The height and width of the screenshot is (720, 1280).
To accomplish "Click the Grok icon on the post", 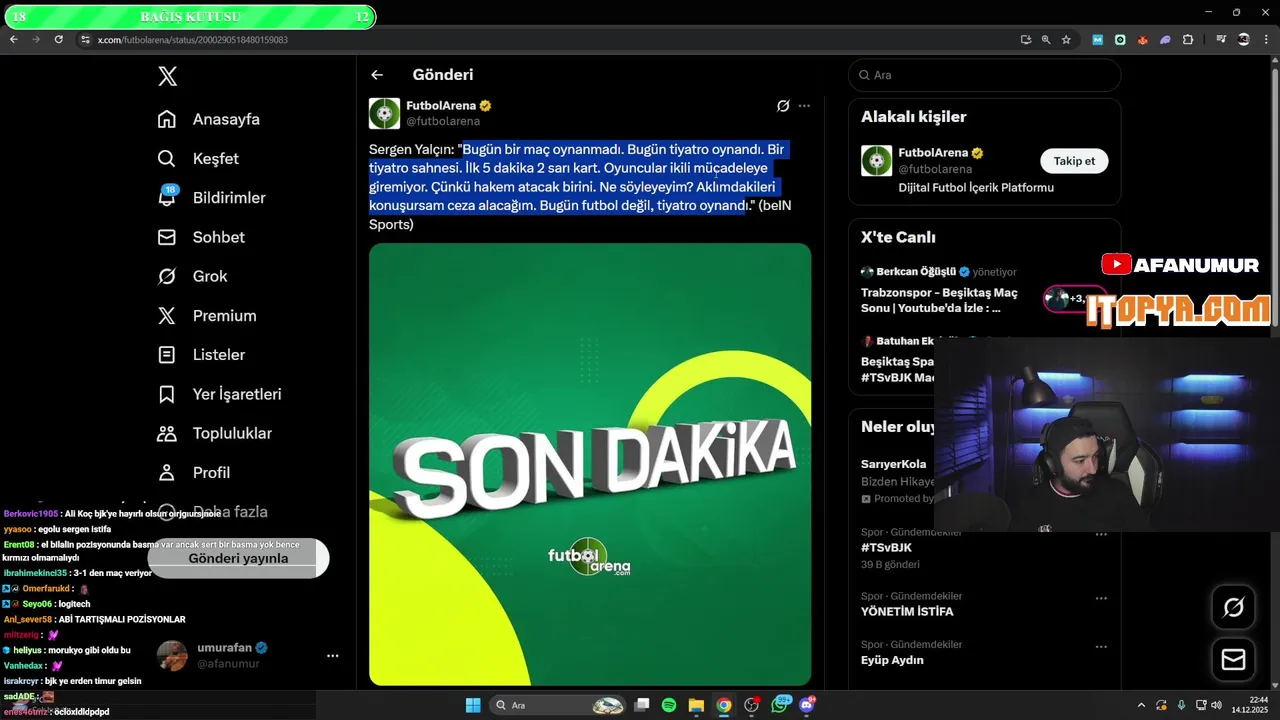I will click(x=783, y=105).
